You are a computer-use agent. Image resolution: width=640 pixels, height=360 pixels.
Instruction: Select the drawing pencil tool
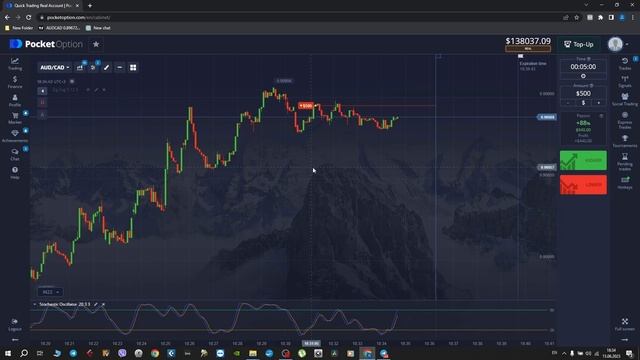tap(107, 67)
